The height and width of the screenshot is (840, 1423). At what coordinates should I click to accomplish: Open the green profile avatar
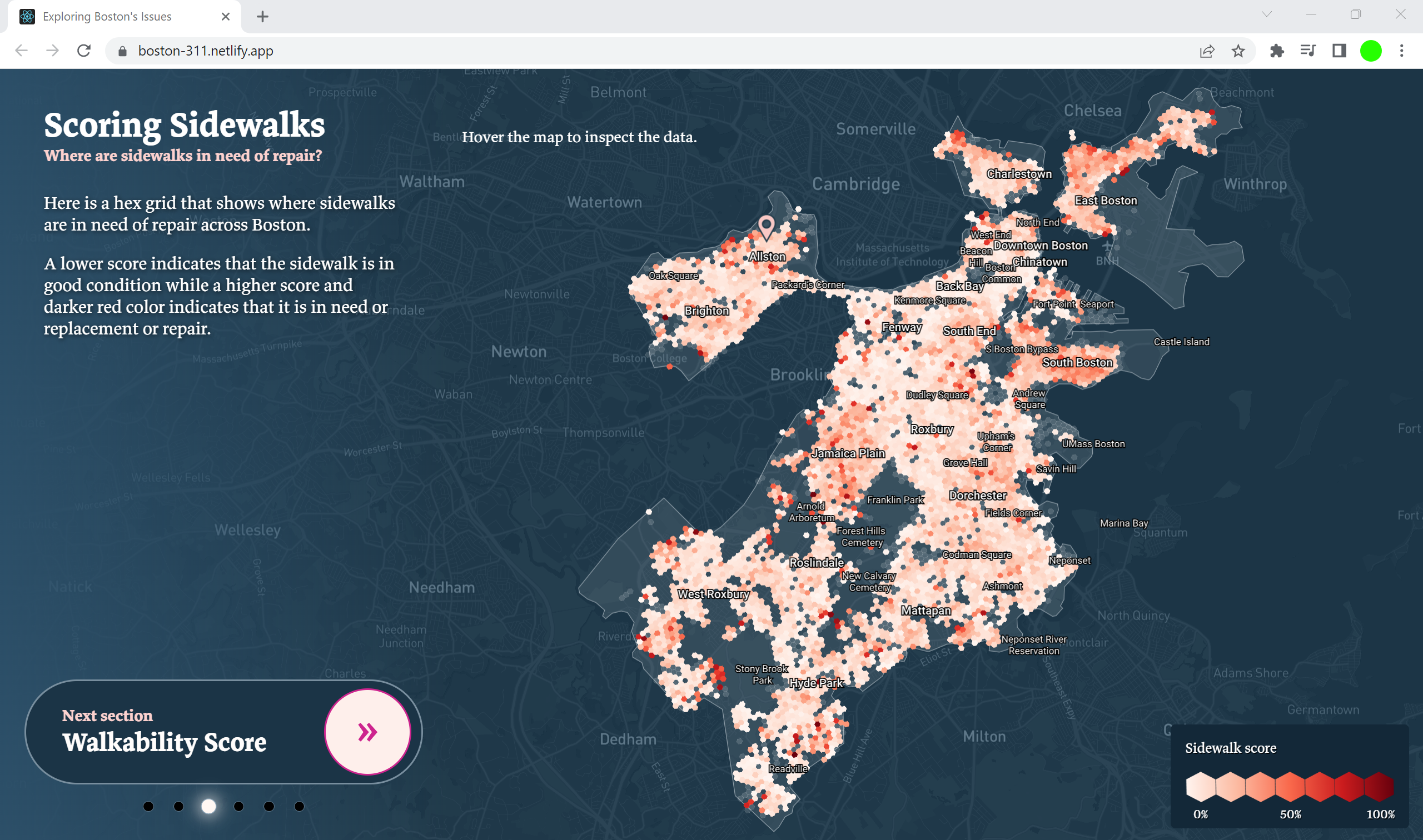point(1370,51)
